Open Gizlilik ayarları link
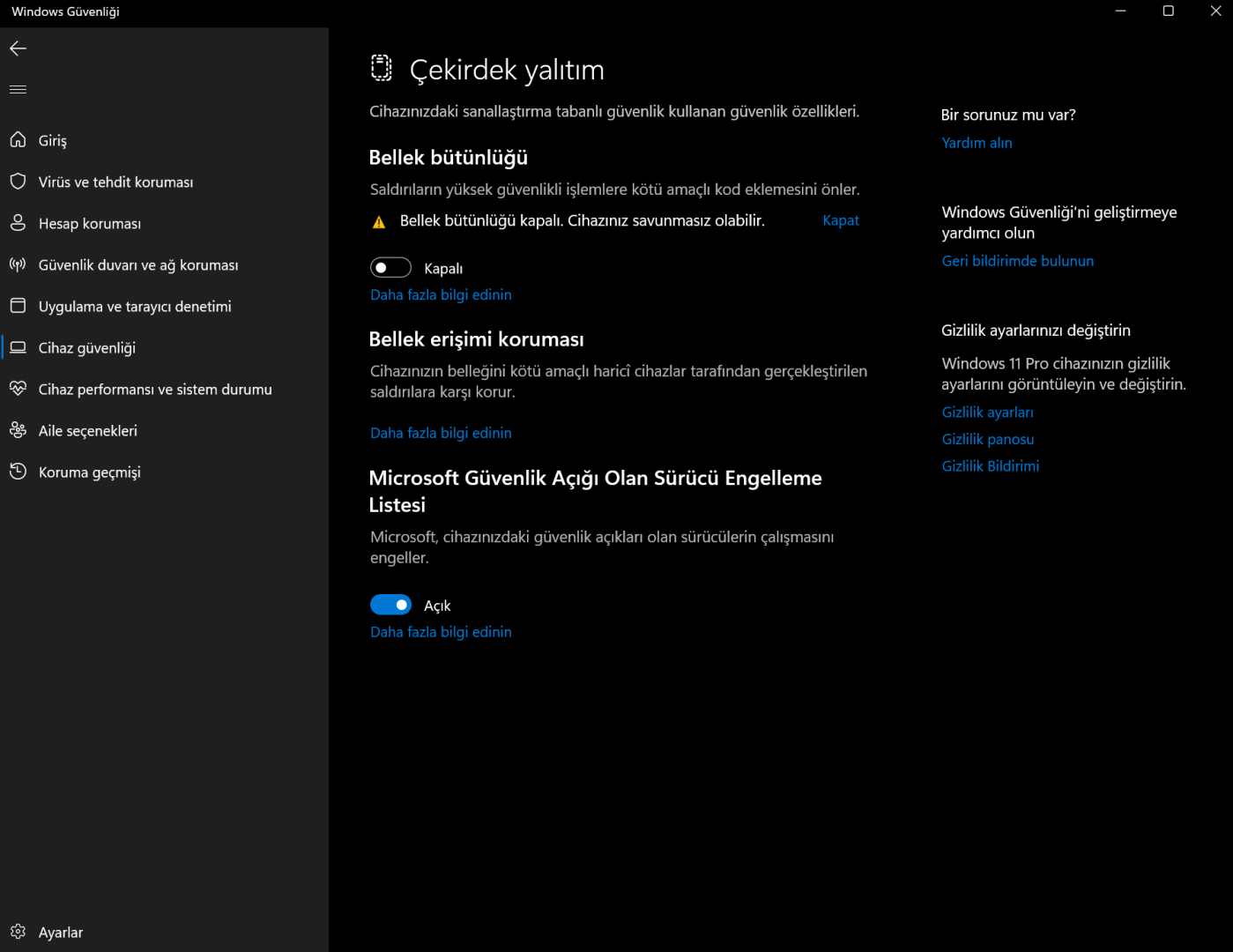This screenshot has height=952, width=1233. pos(987,413)
